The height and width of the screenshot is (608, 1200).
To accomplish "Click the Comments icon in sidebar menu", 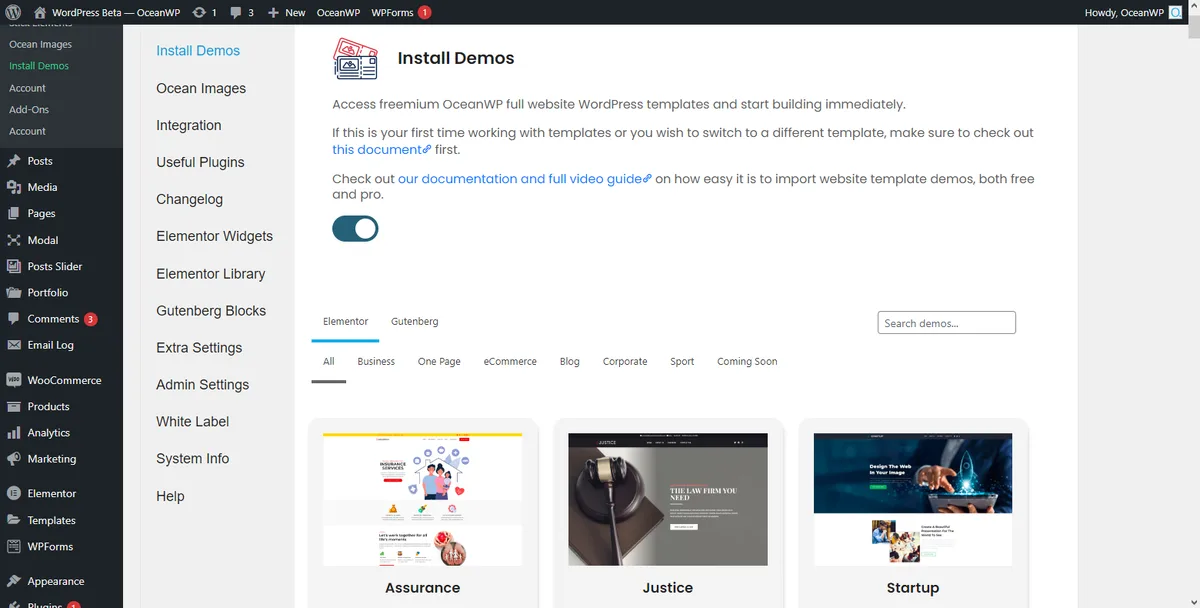I will [14, 319].
